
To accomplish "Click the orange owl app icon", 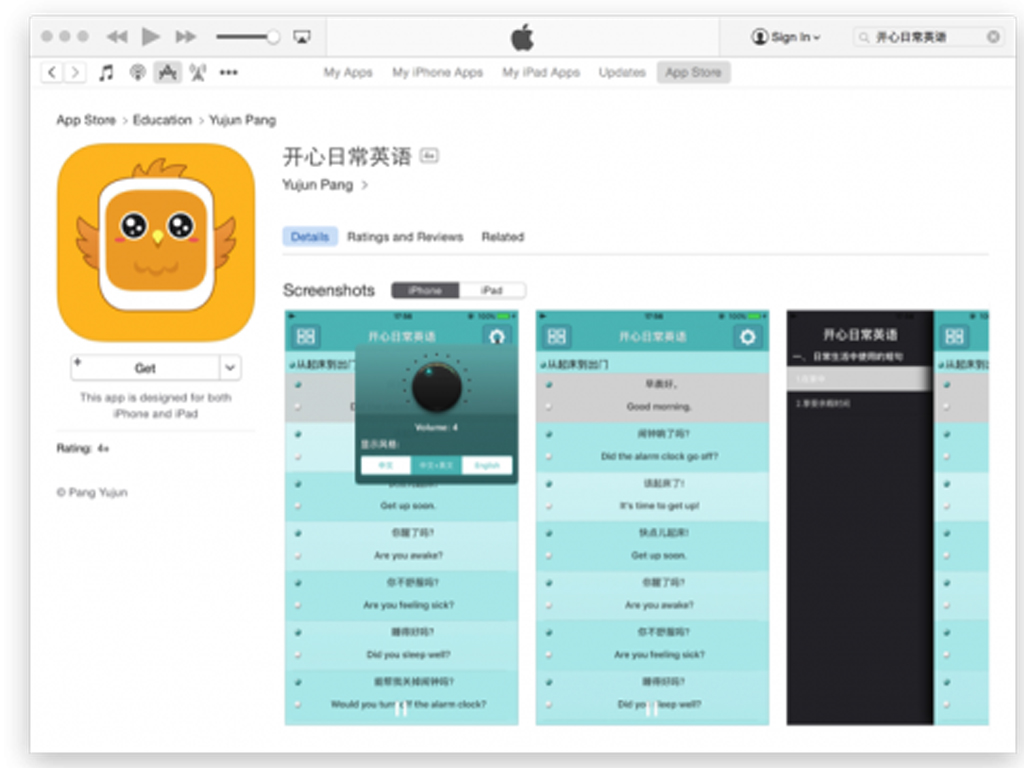I will (156, 242).
